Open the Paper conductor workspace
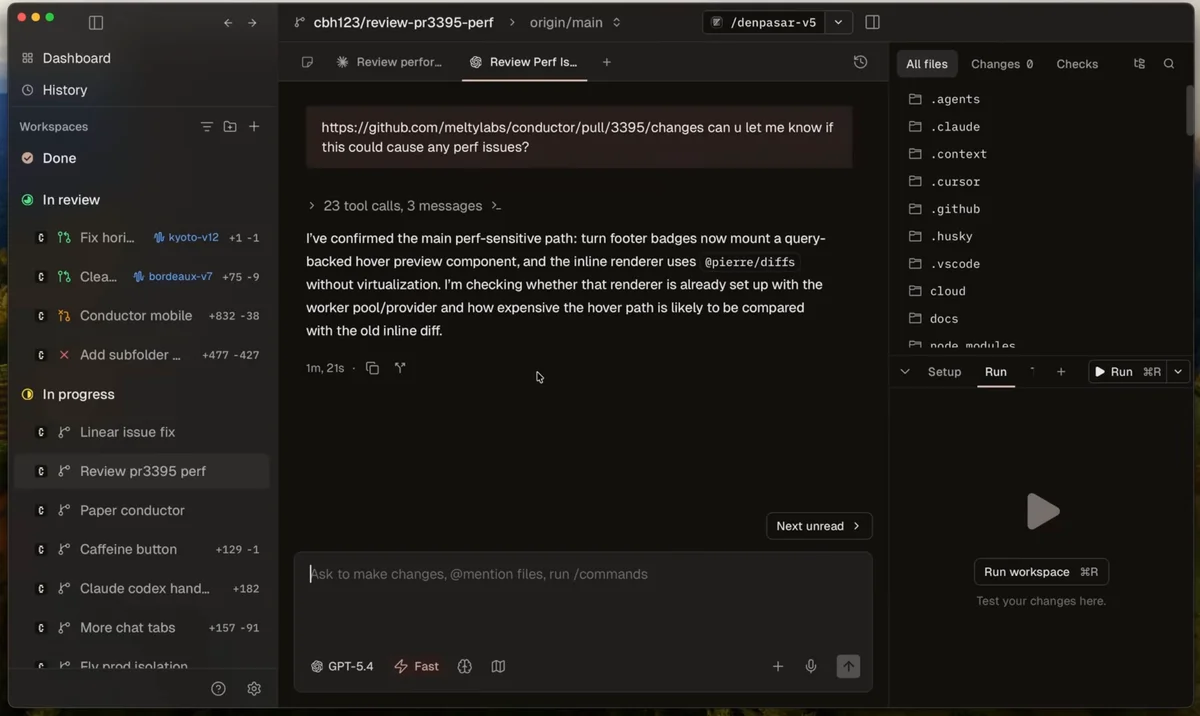 point(142,510)
